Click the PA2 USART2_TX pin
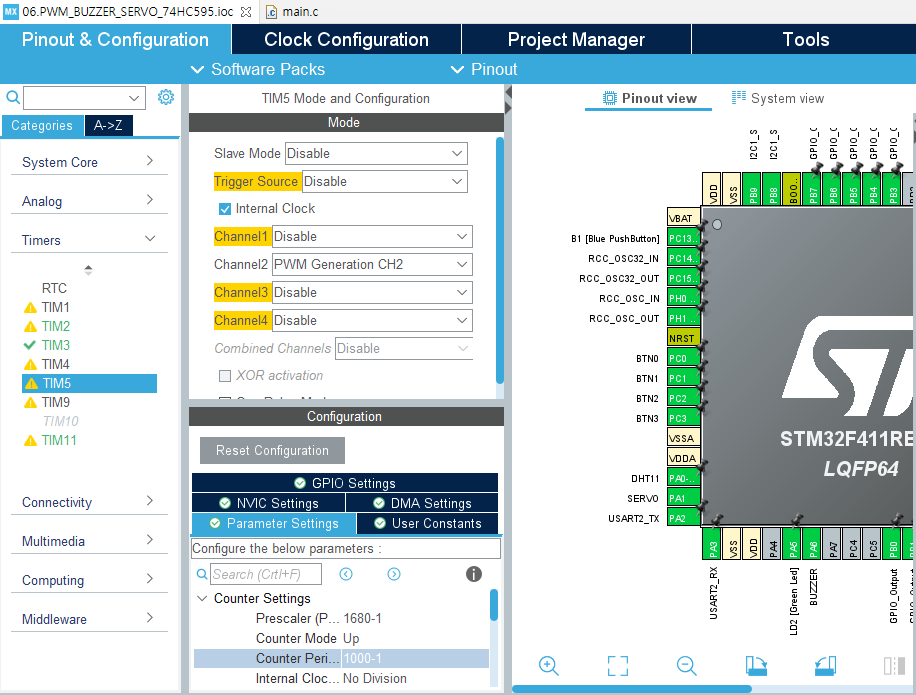The width and height of the screenshot is (916, 695). pos(683,518)
